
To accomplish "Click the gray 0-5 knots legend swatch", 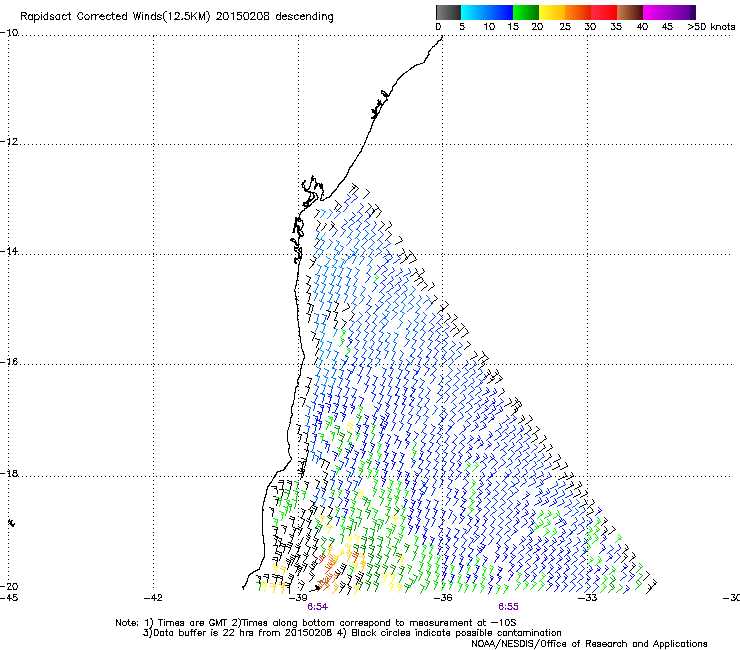I will coord(448,12).
